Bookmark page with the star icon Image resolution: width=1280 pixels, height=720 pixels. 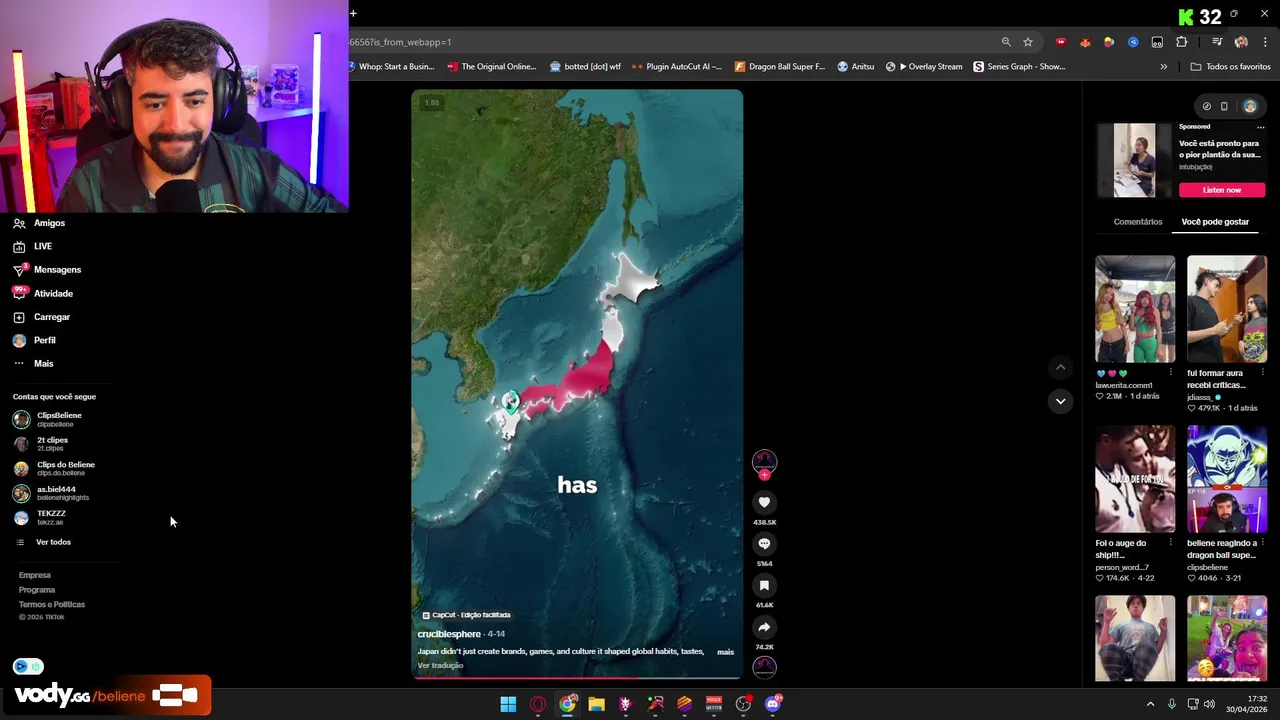(1028, 42)
